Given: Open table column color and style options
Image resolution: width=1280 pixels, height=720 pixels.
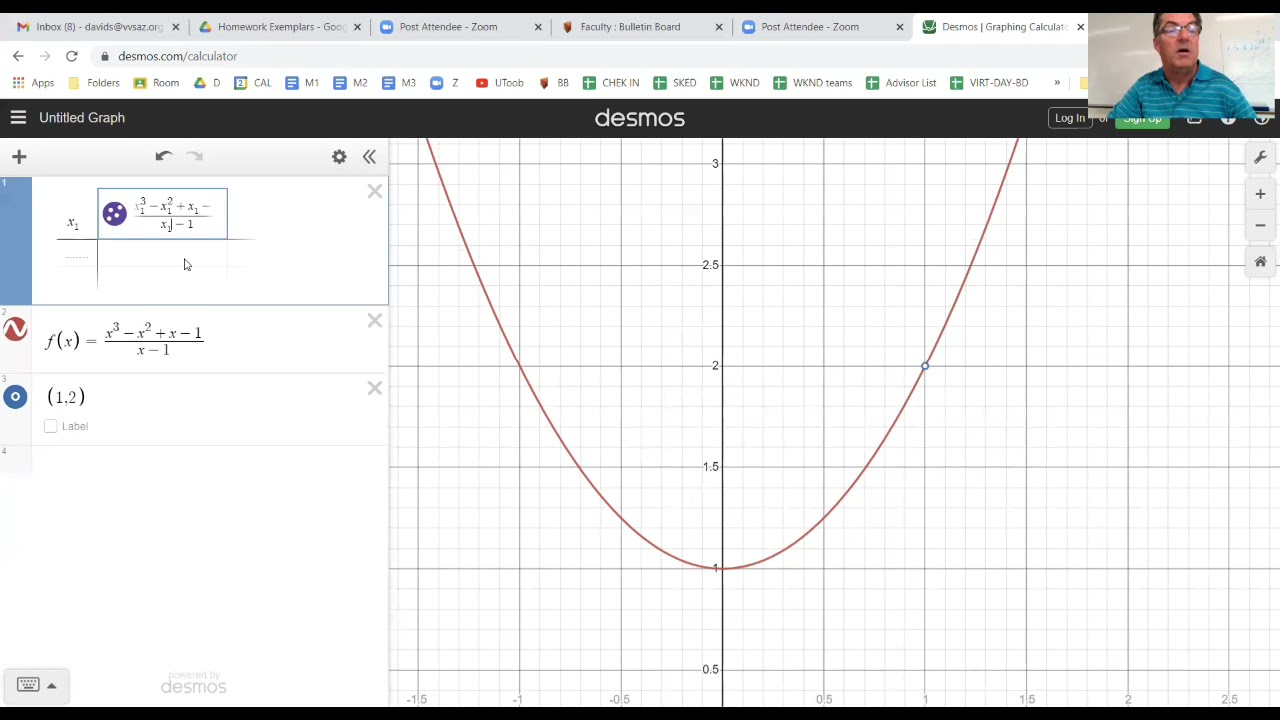Looking at the screenshot, I should tap(114, 213).
